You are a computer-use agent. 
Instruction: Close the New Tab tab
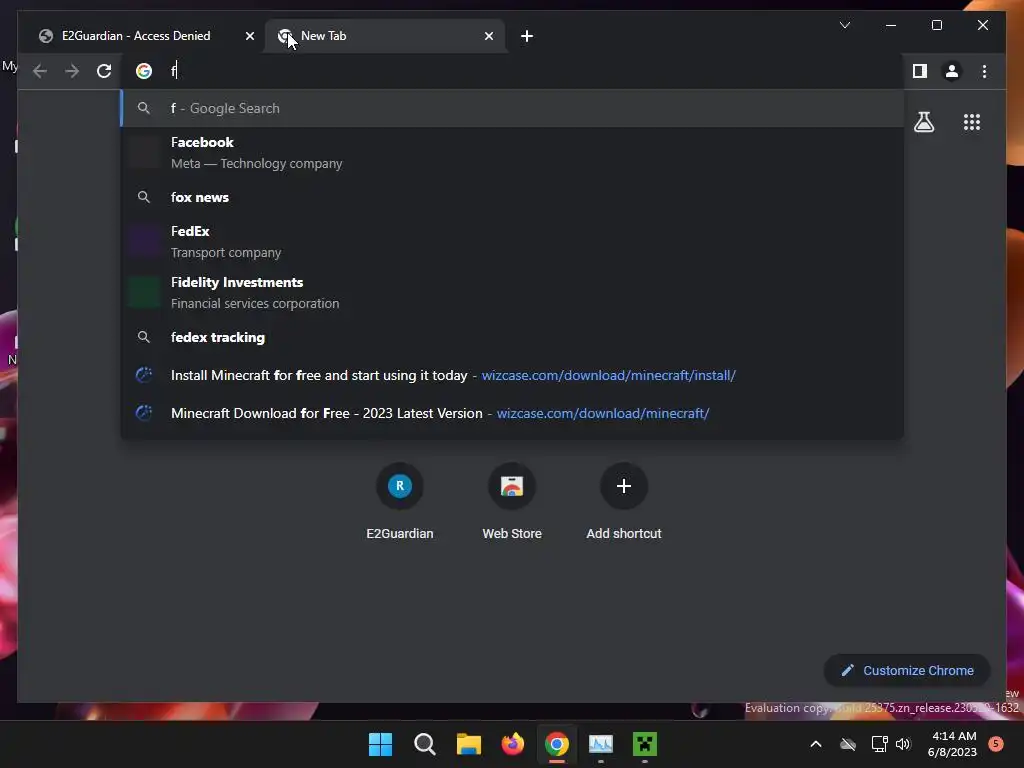tap(488, 36)
